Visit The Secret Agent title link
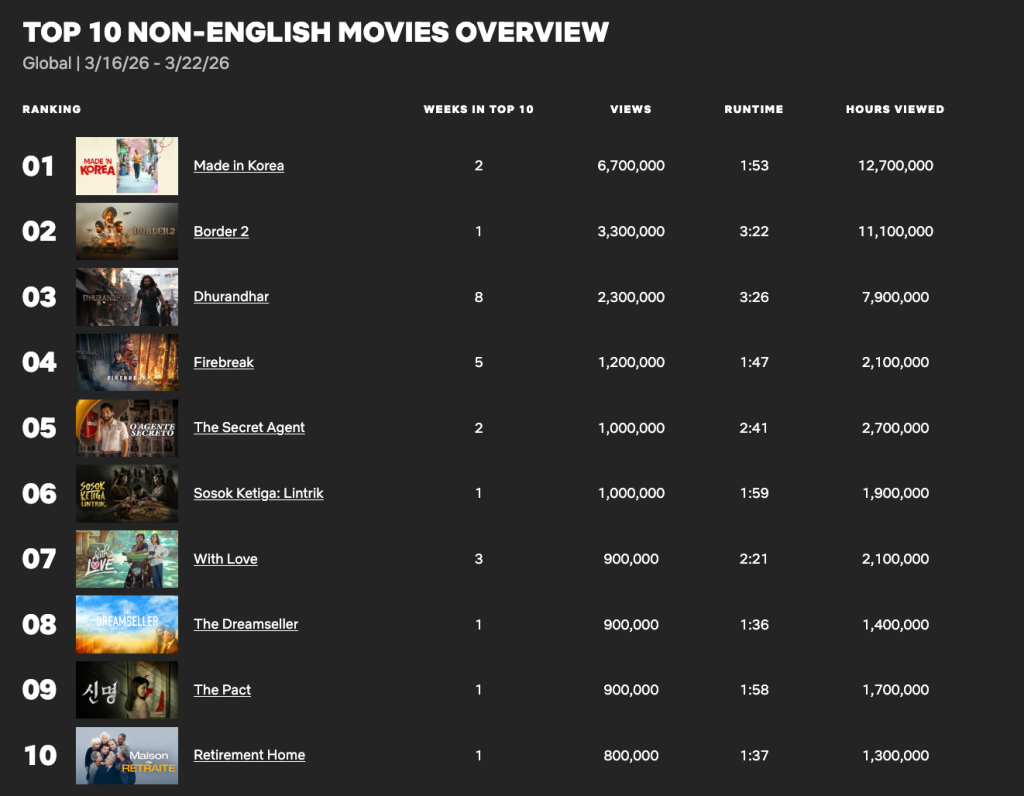The image size is (1024, 796). [x=249, y=428]
